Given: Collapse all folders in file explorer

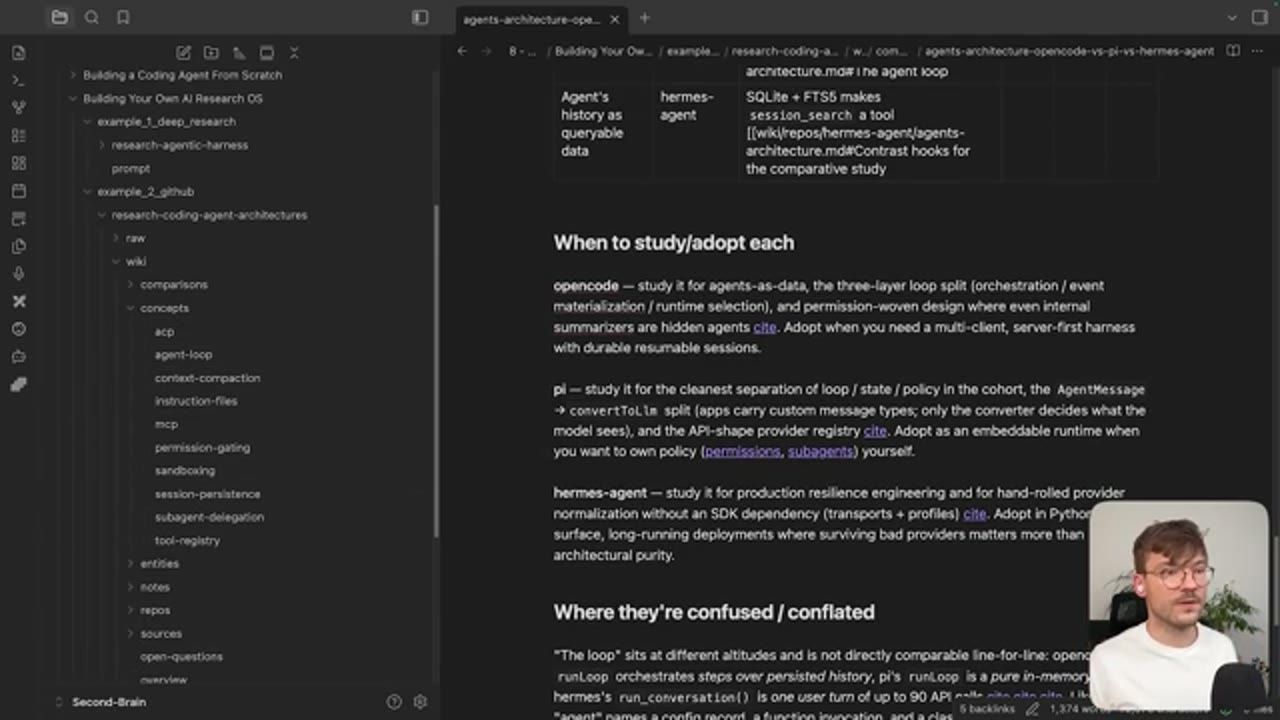Looking at the screenshot, I should point(294,52).
